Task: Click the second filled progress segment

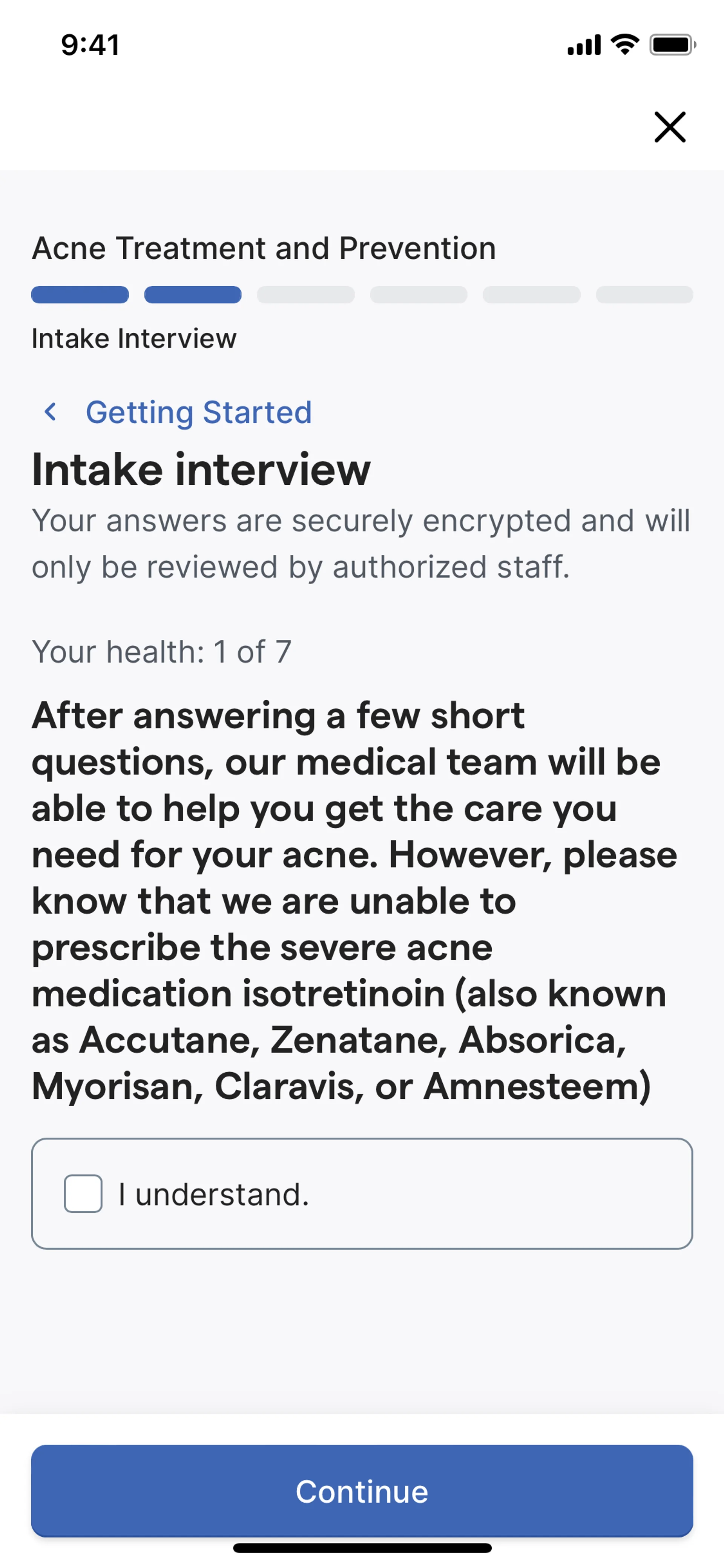Action: point(193,295)
